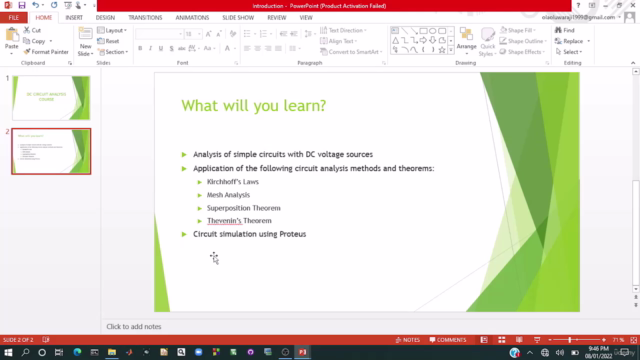The height and width of the screenshot is (360, 640).
Task: Open Align Text dropdown
Action: tap(338, 41)
